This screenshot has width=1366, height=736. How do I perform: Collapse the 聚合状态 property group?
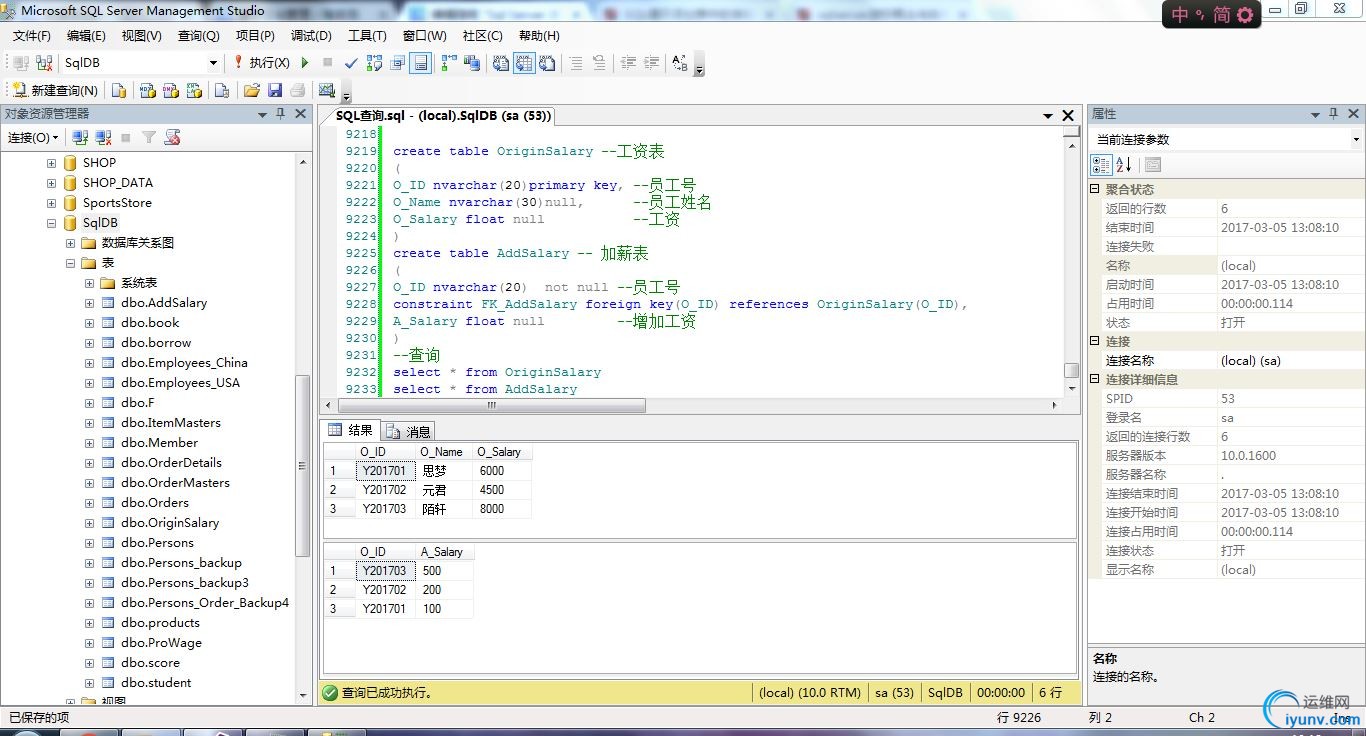click(1095, 189)
